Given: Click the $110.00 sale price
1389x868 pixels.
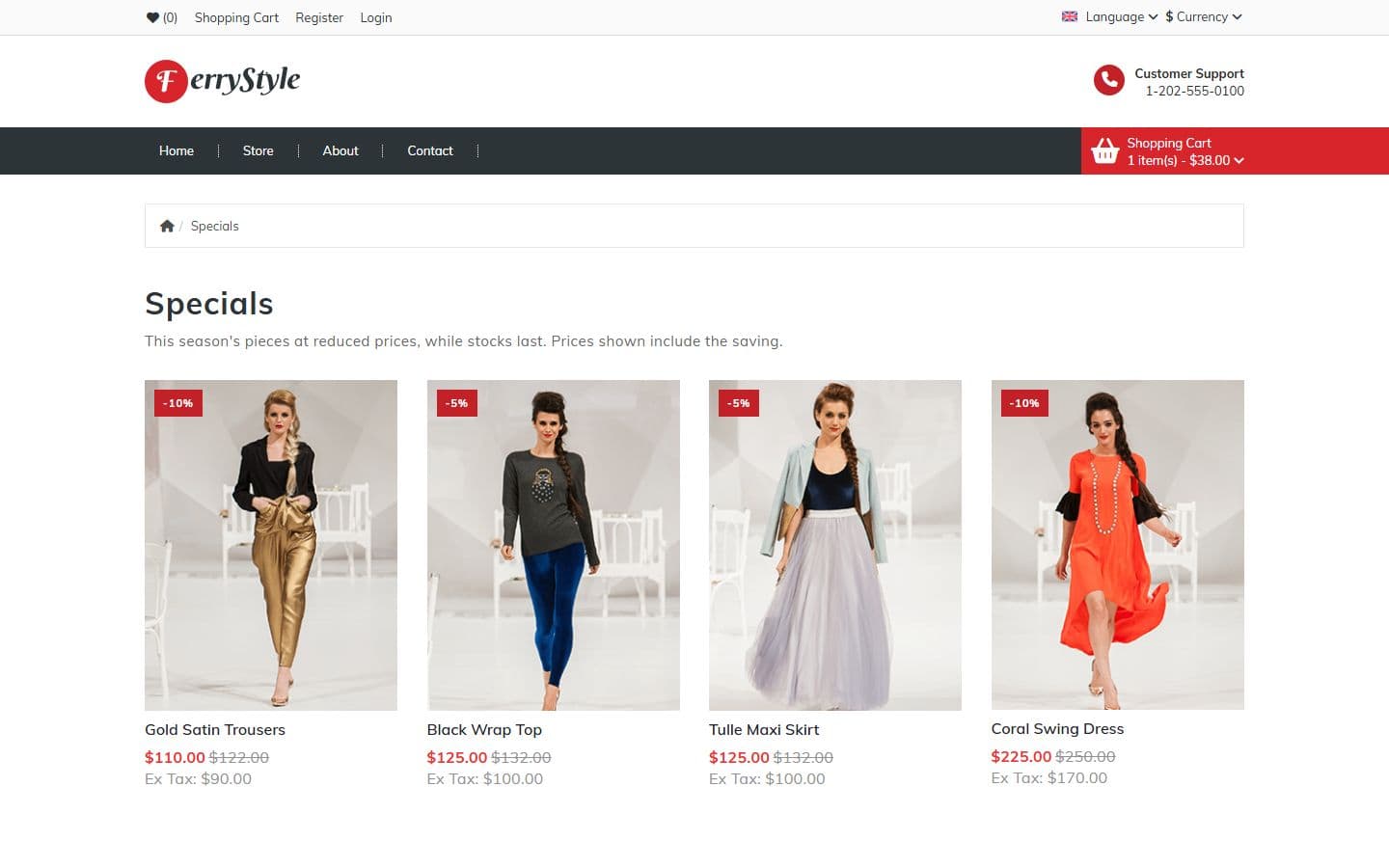Looking at the screenshot, I should click(x=175, y=758).
